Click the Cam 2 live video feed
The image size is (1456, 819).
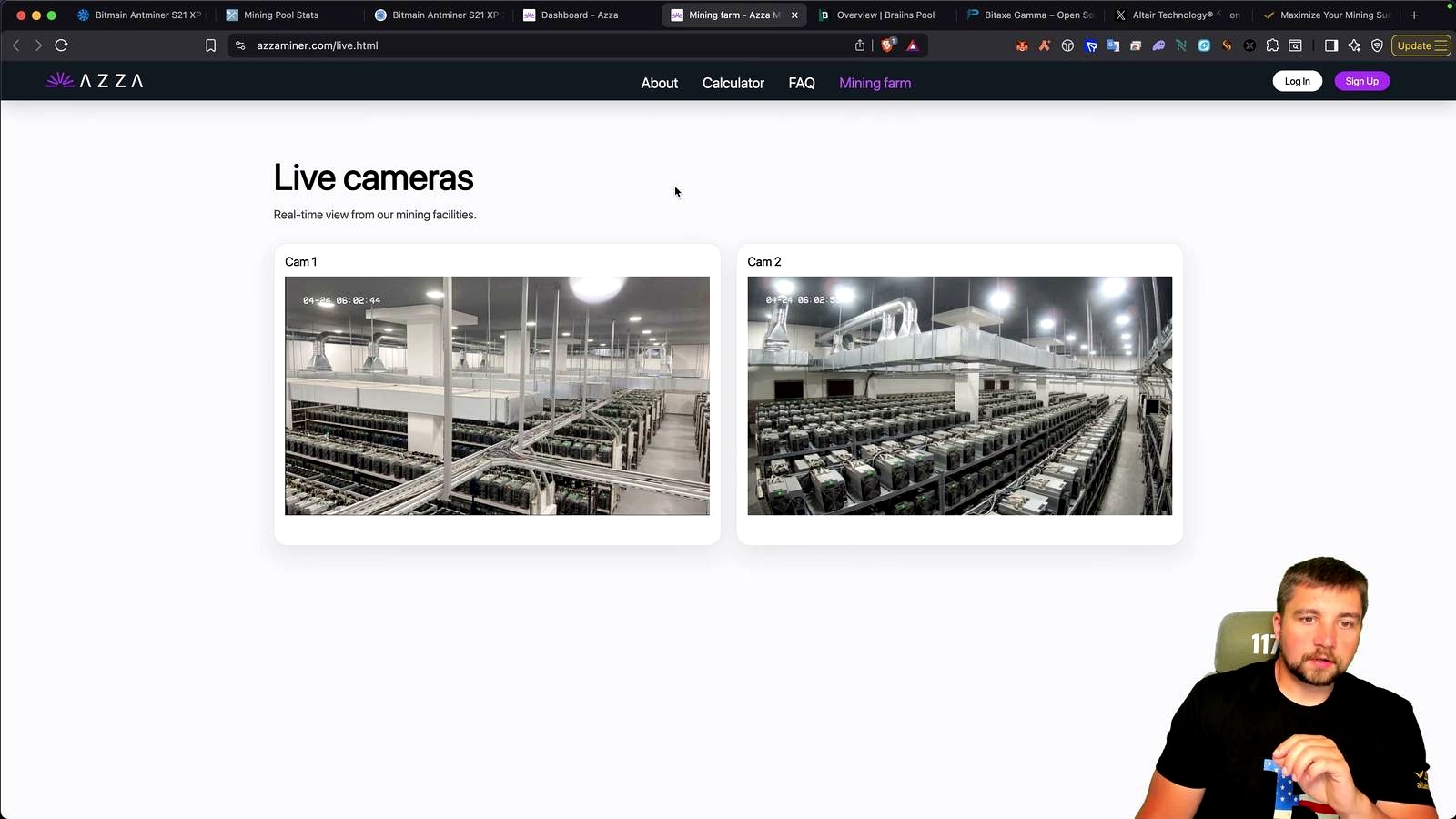point(959,396)
